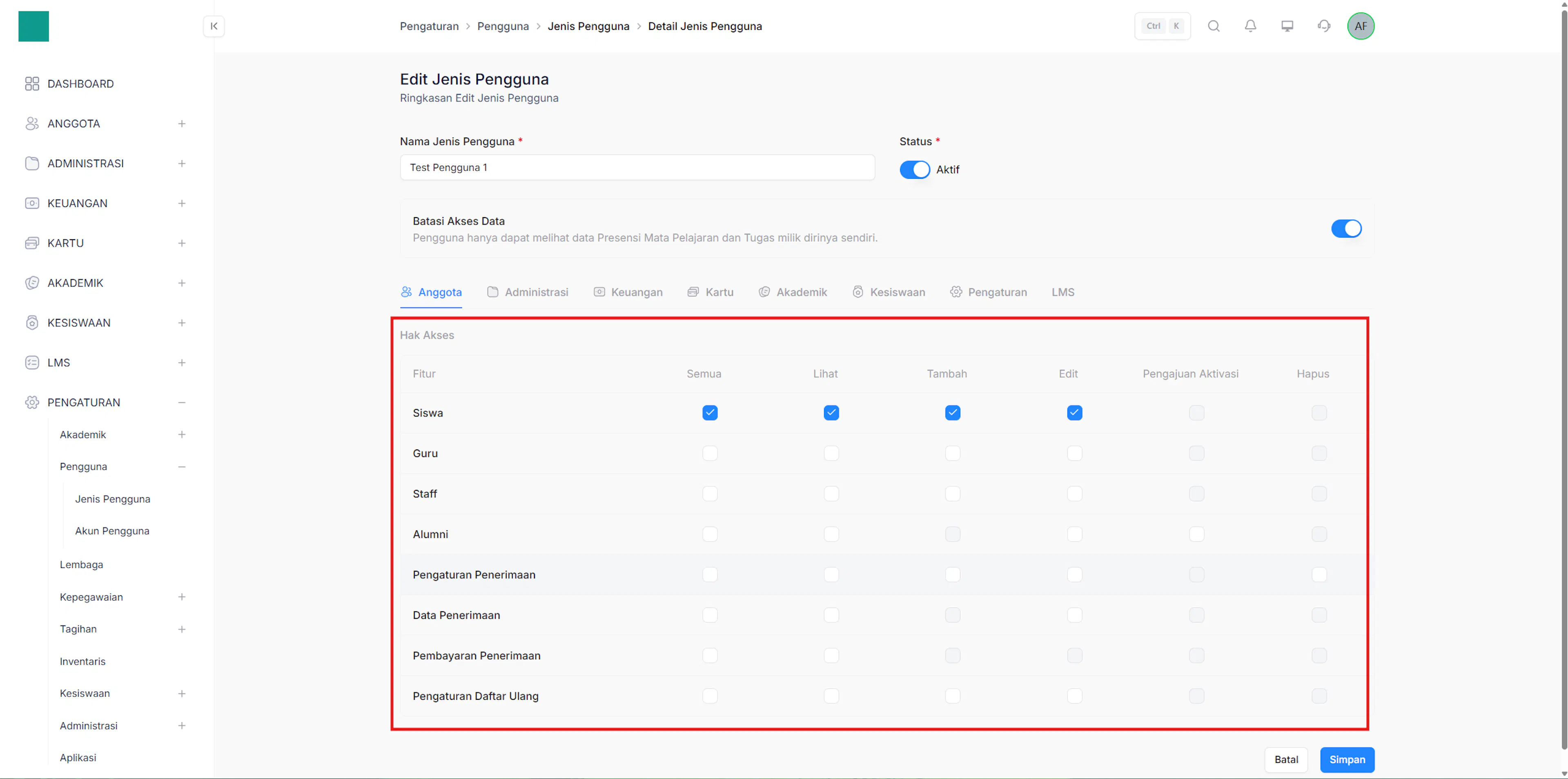Check Semua for Pembayaran Penerimaan

(710, 655)
